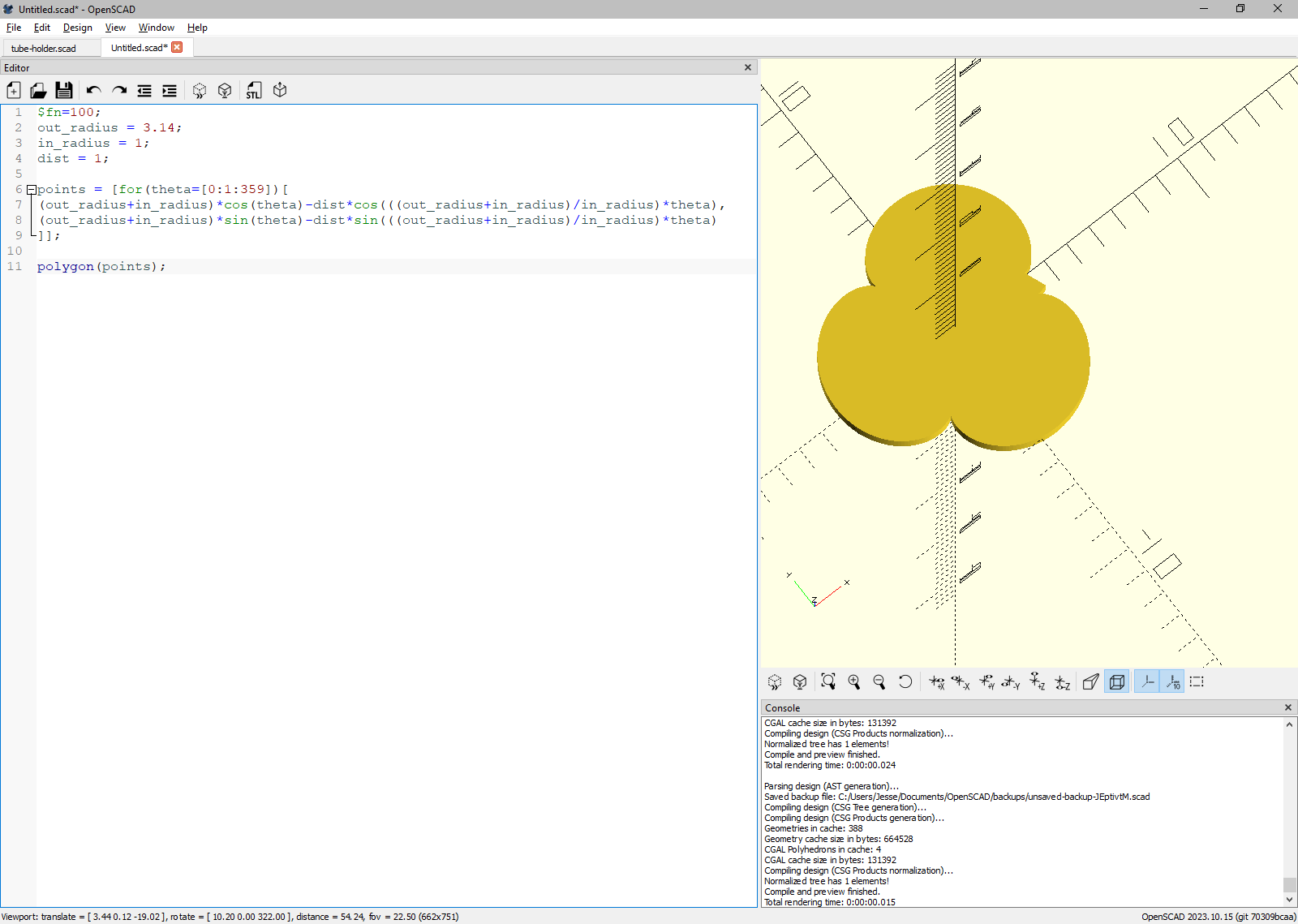Export the model as STL

(x=254, y=90)
